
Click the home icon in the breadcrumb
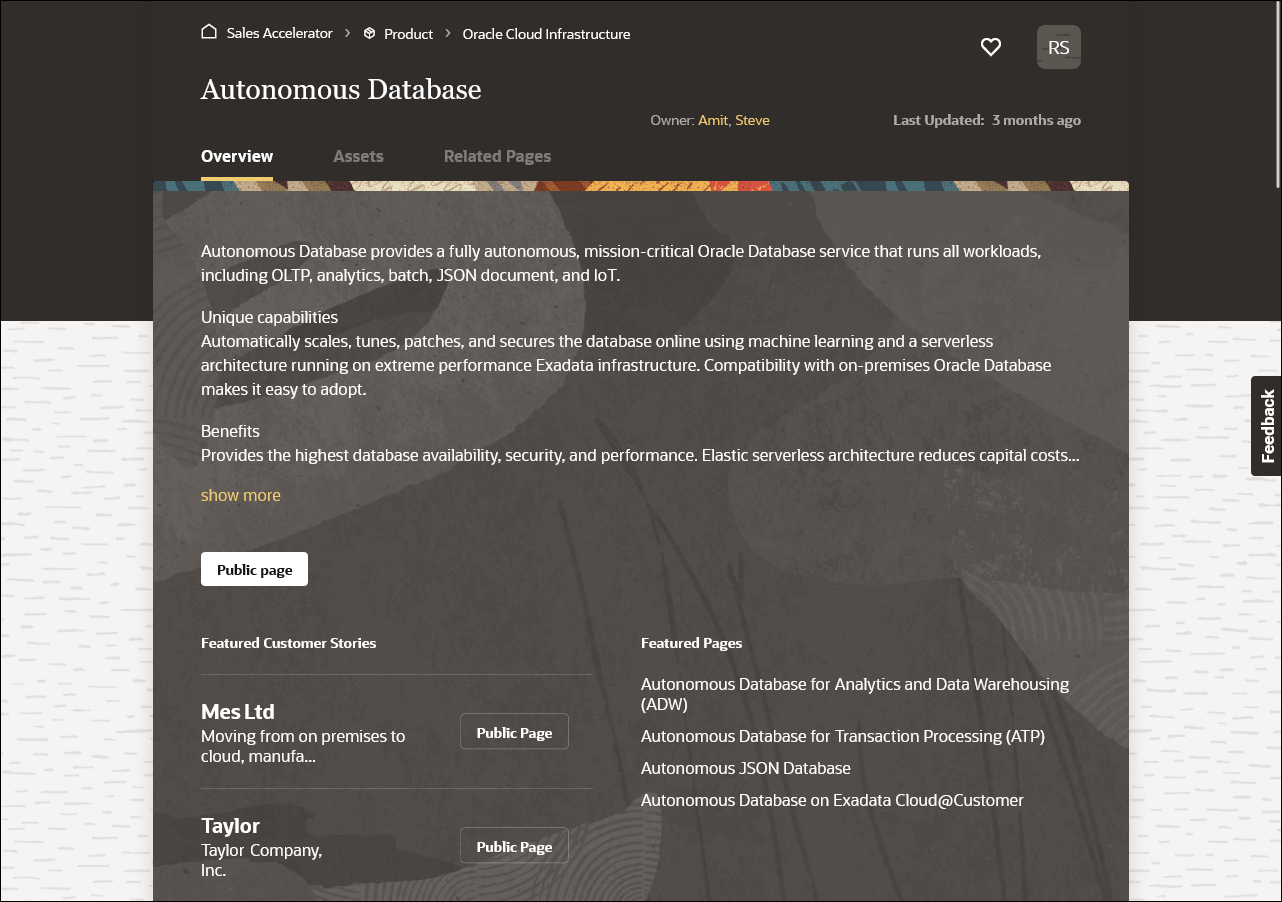209,31
